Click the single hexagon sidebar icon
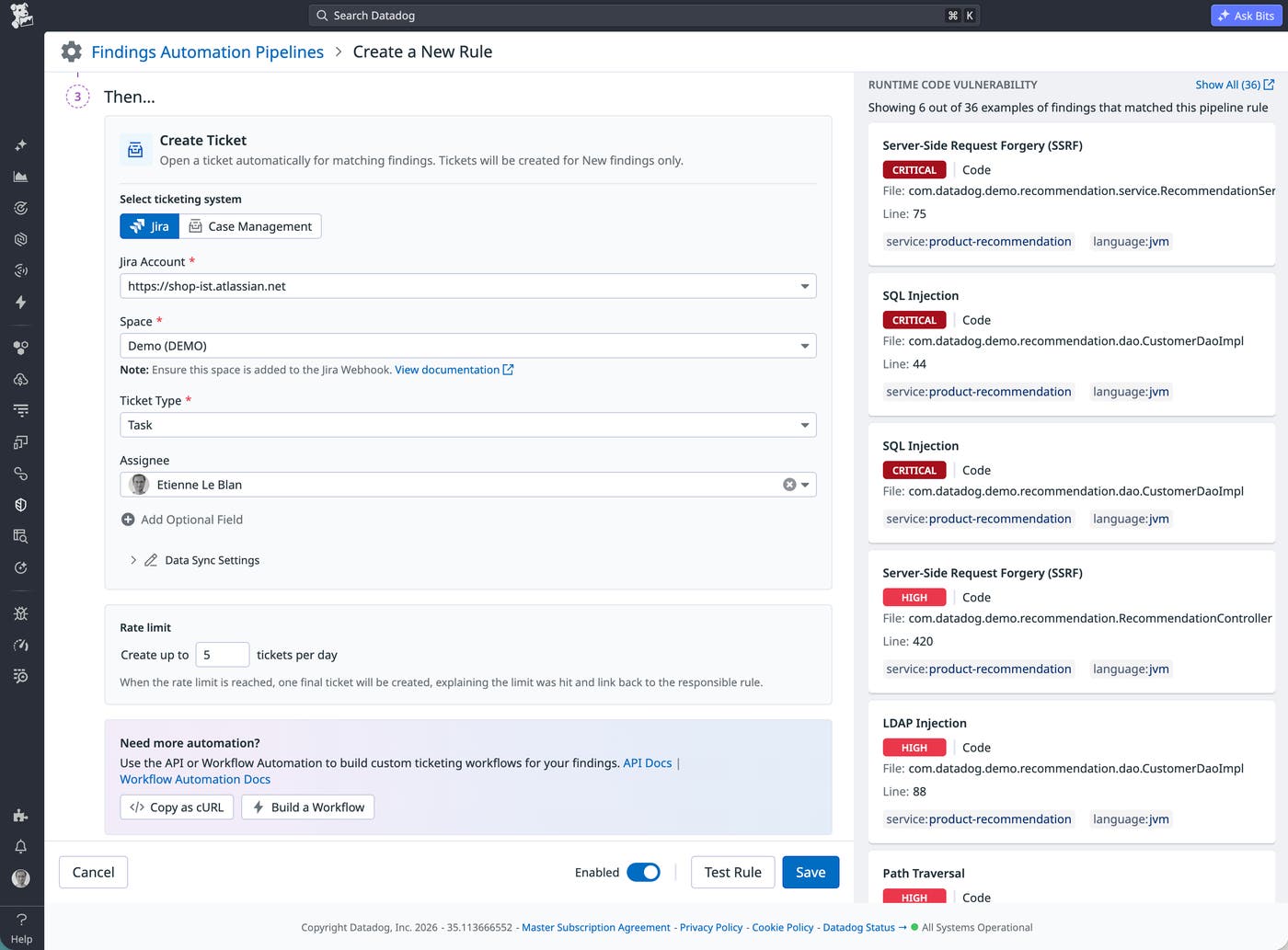This screenshot has width=1288, height=950. point(21,239)
